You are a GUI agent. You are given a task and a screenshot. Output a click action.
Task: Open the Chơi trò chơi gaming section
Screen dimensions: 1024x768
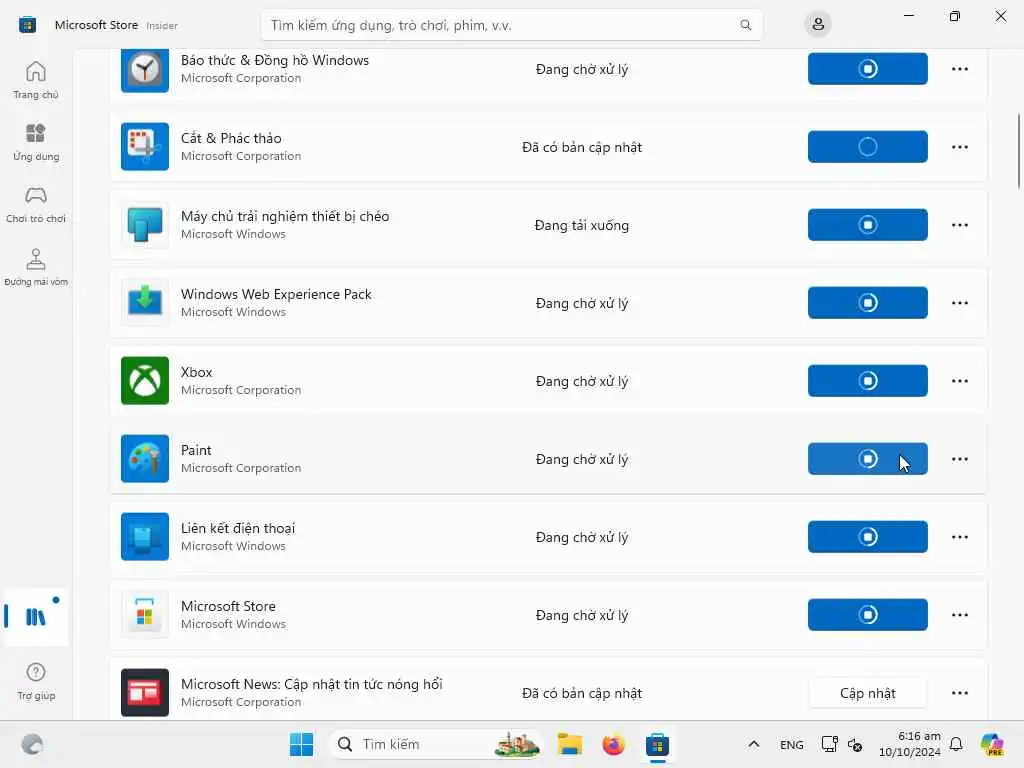click(36, 204)
